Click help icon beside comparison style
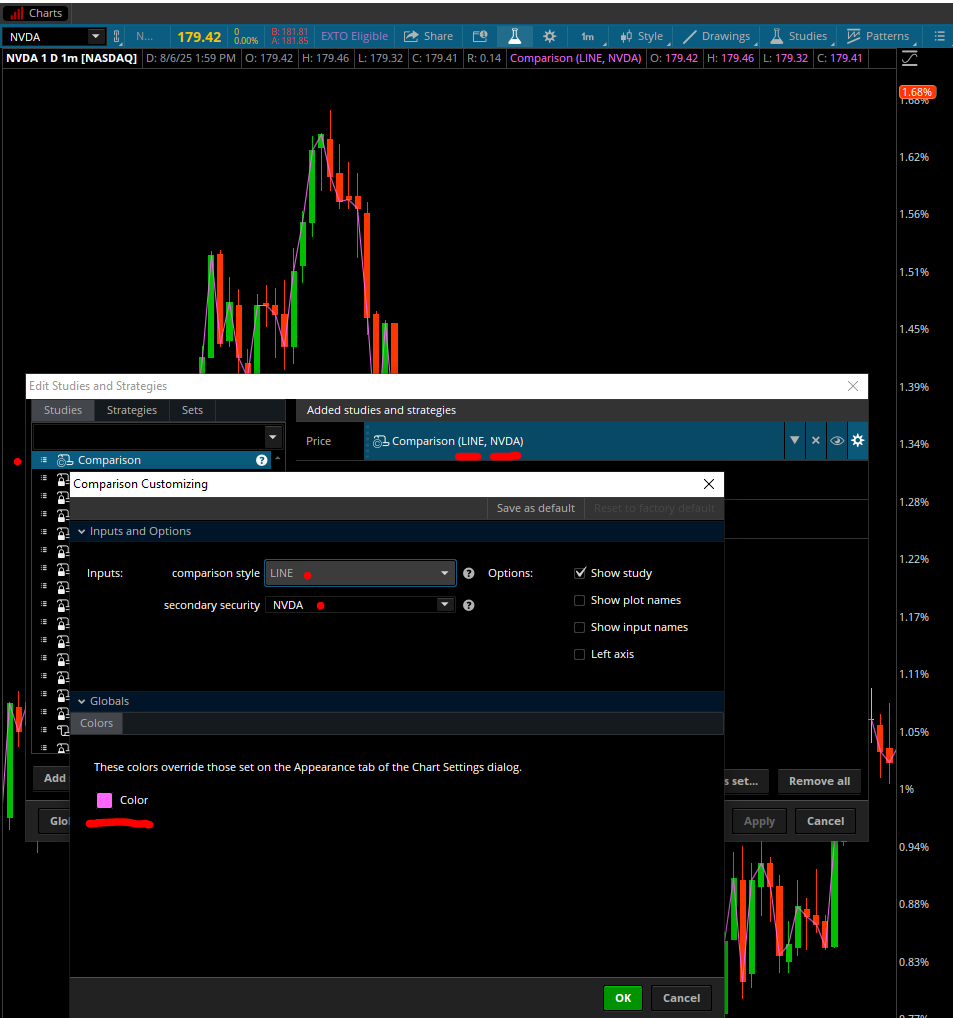953x1018 pixels. pyautogui.click(x=469, y=573)
